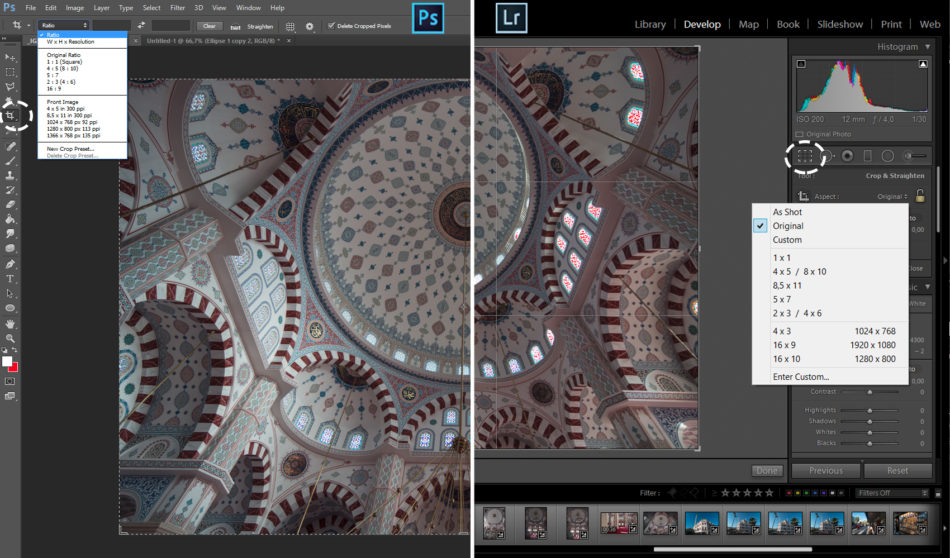The image size is (950, 558).
Task: Click the Done button below the photo
Action: [x=767, y=470]
